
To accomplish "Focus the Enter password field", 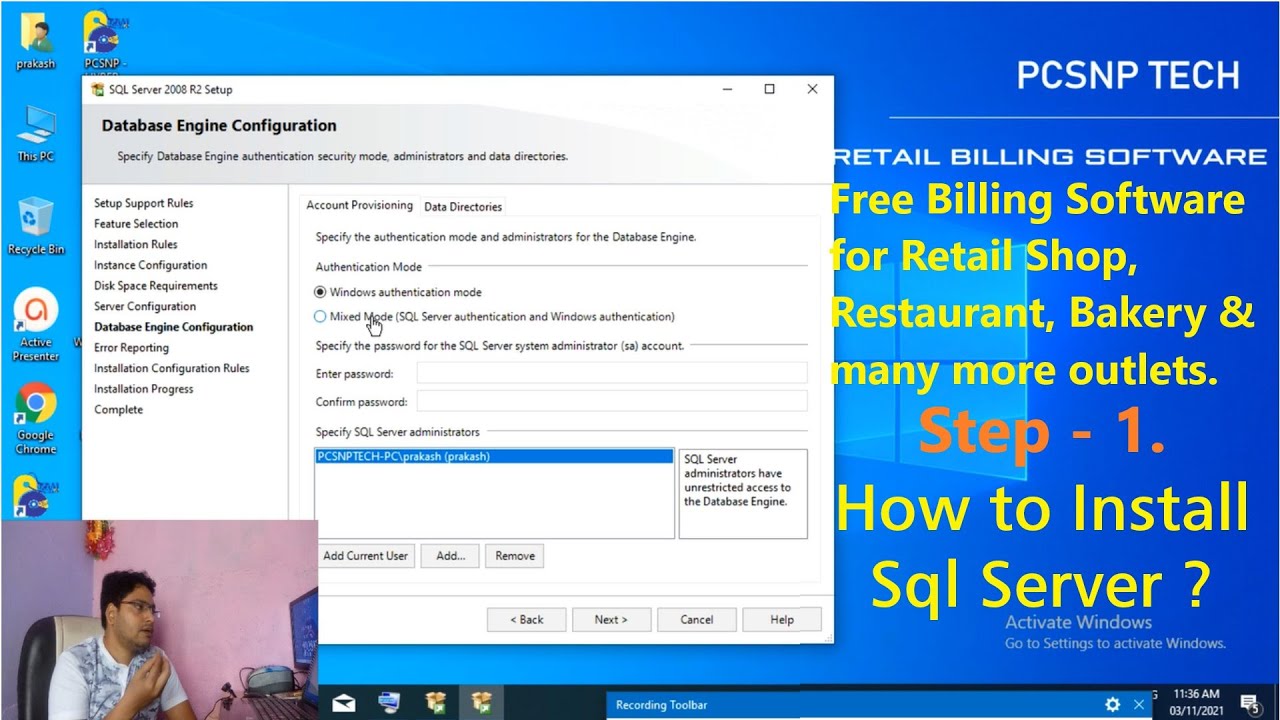I will 612,373.
